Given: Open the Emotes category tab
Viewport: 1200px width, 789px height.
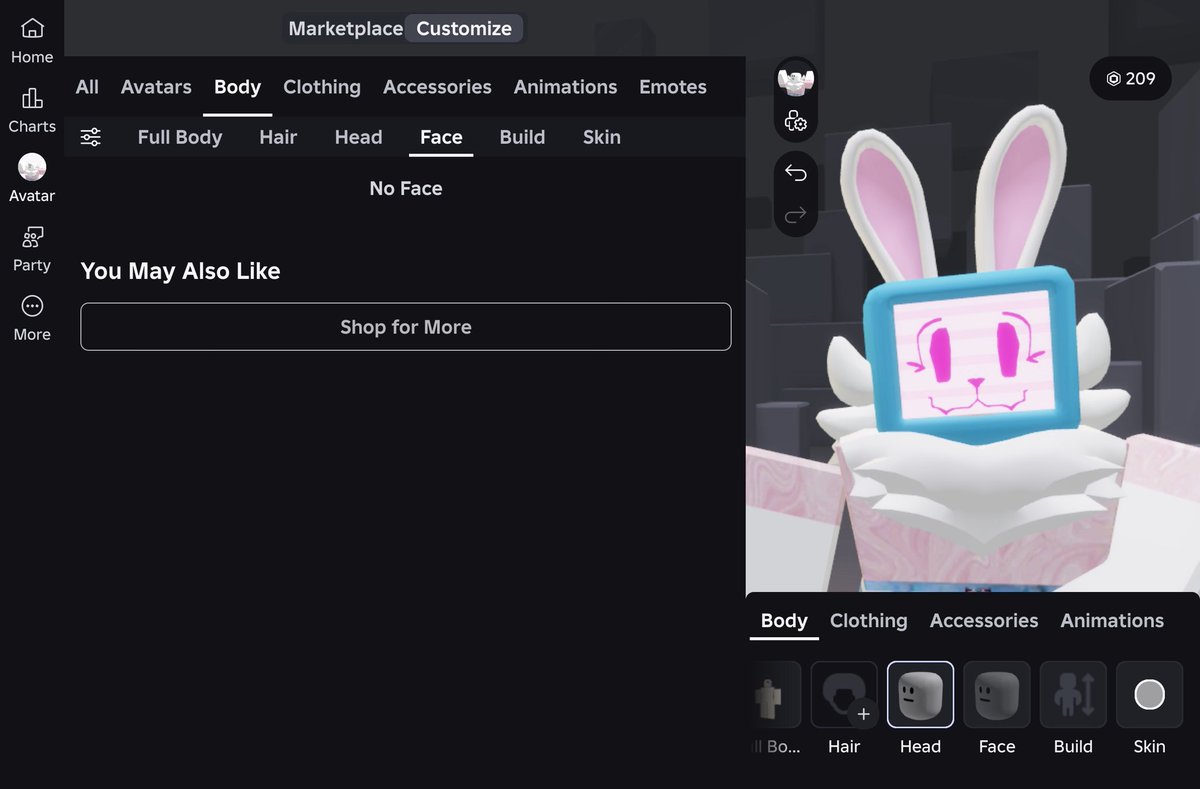Looking at the screenshot, I should [x=673, y=87].
